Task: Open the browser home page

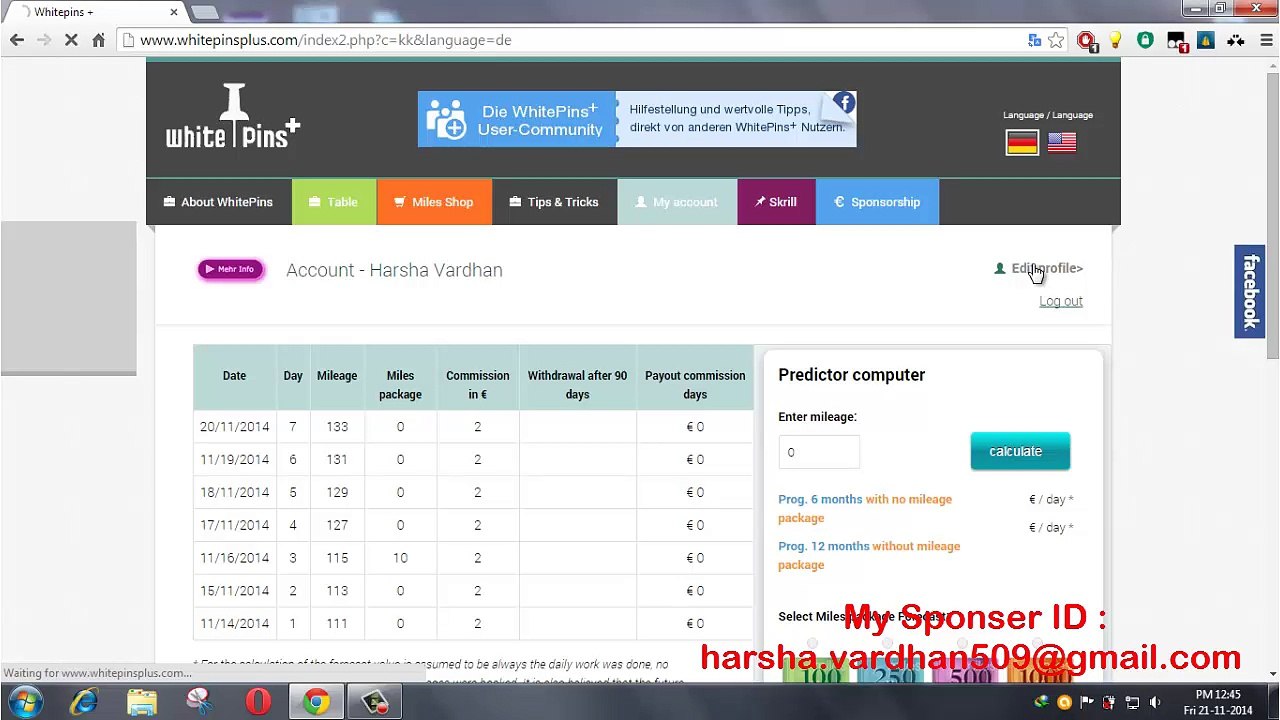Action: tap(98, 40)
